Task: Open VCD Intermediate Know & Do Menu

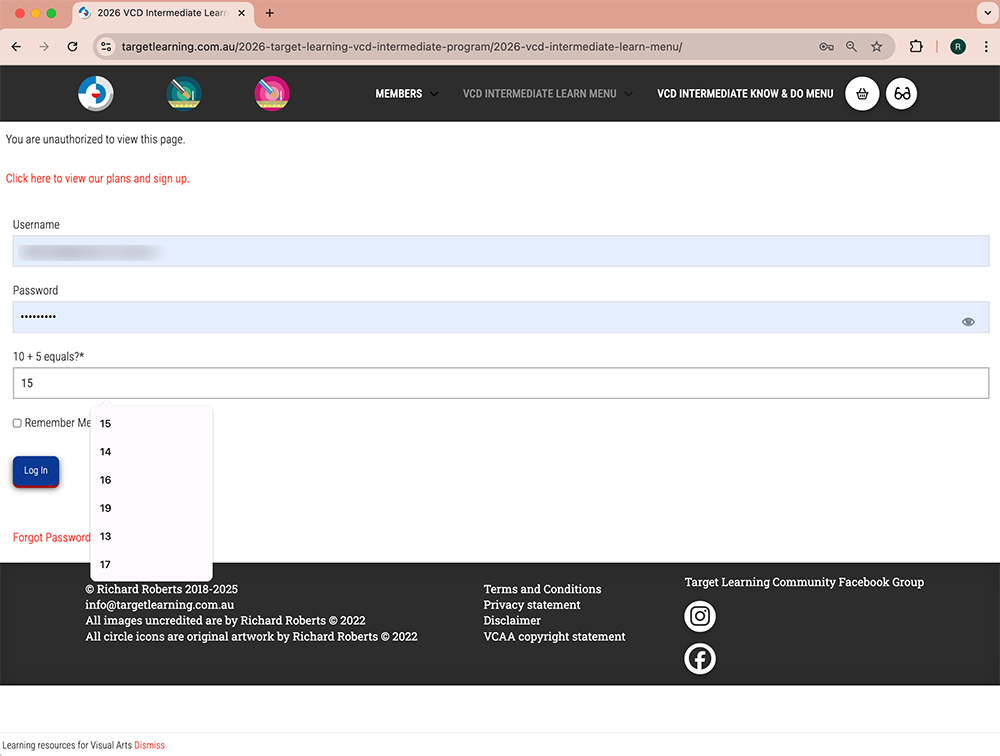Action: (744, 94)
